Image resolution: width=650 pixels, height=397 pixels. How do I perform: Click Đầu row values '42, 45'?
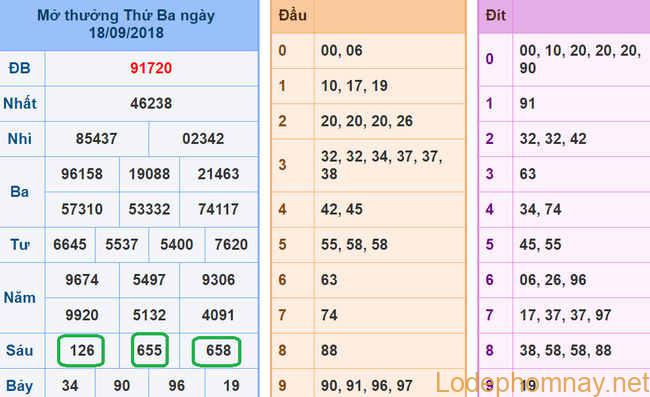pos(342,209)
